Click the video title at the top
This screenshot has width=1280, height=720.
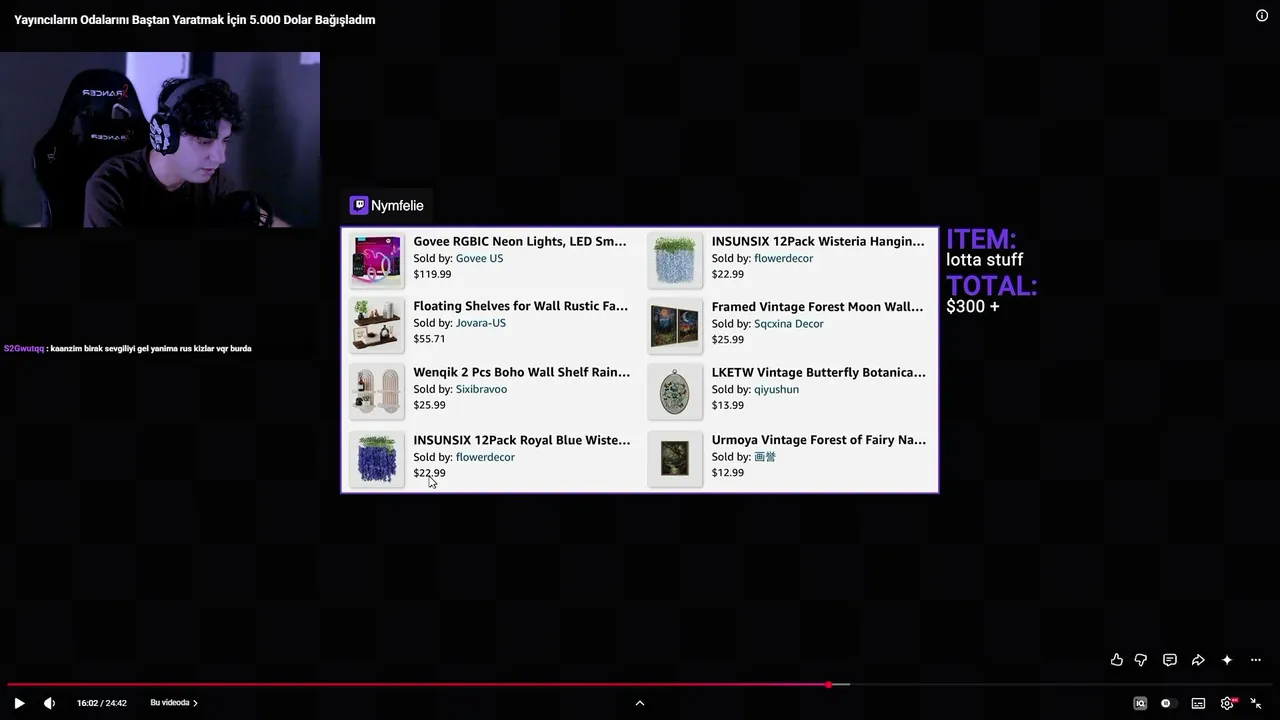tap(195, 20)
